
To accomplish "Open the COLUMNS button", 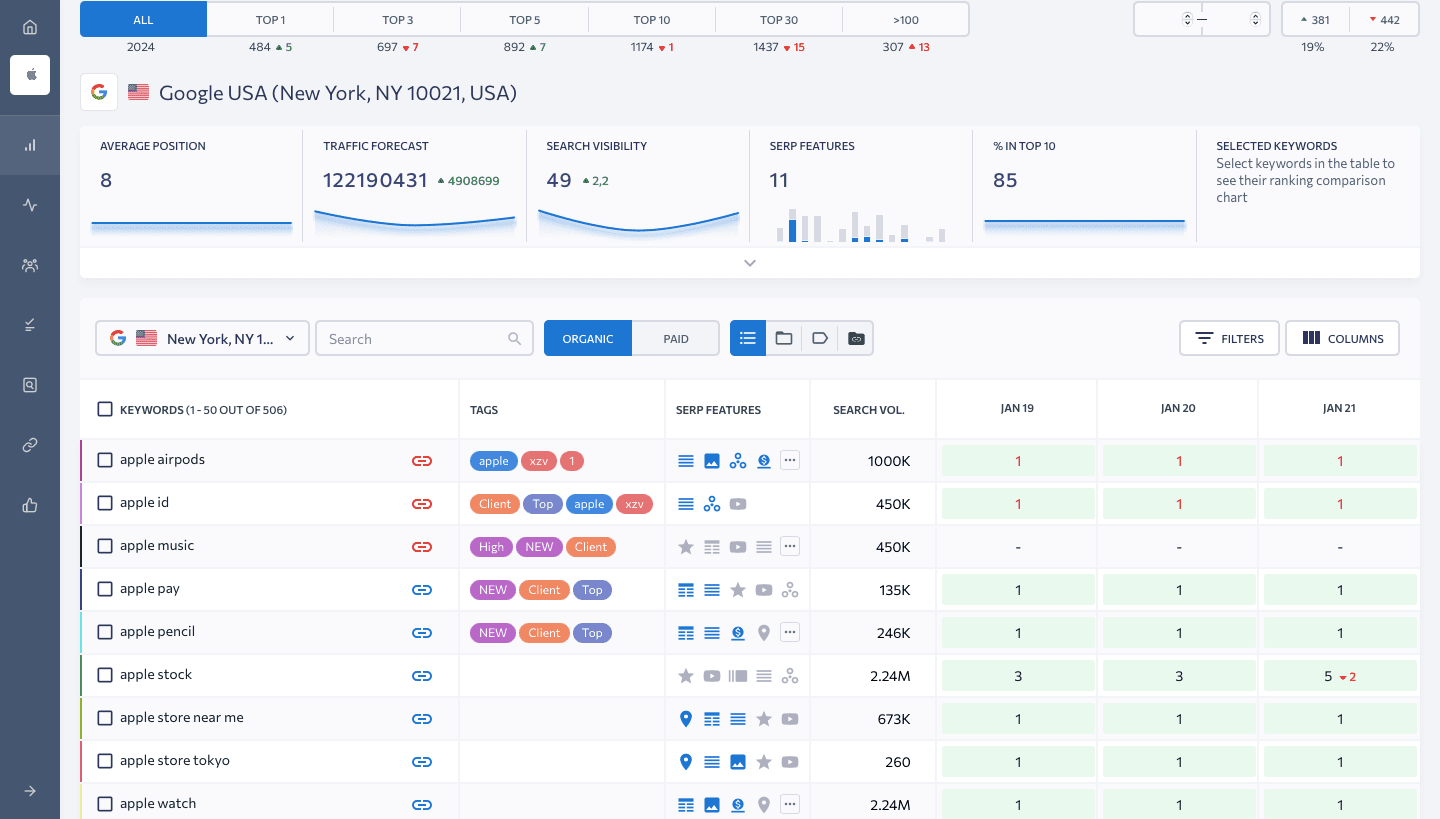I will 1343,338.
